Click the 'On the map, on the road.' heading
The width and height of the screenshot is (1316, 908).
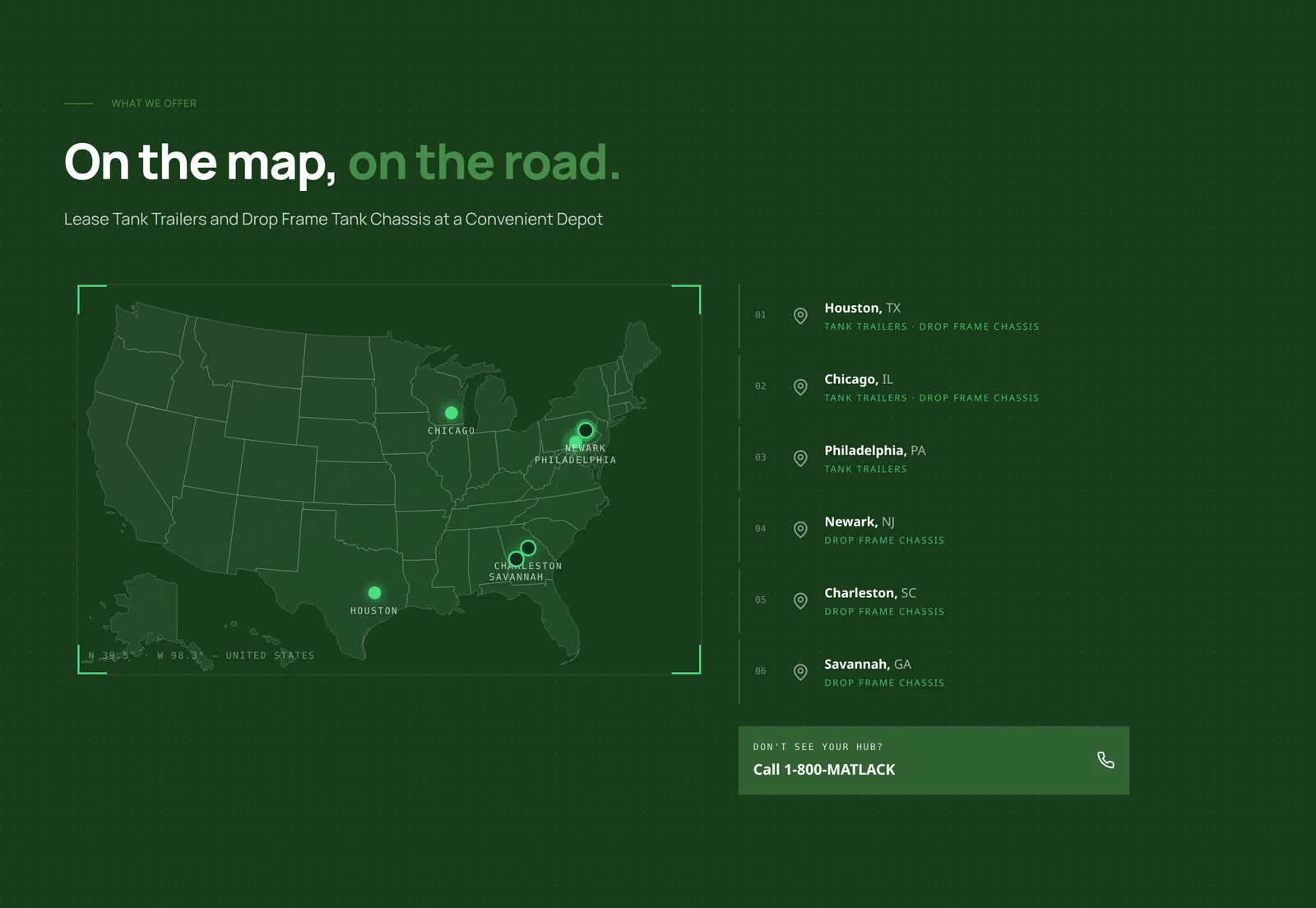pyautogui.click(x=341, y=162)
